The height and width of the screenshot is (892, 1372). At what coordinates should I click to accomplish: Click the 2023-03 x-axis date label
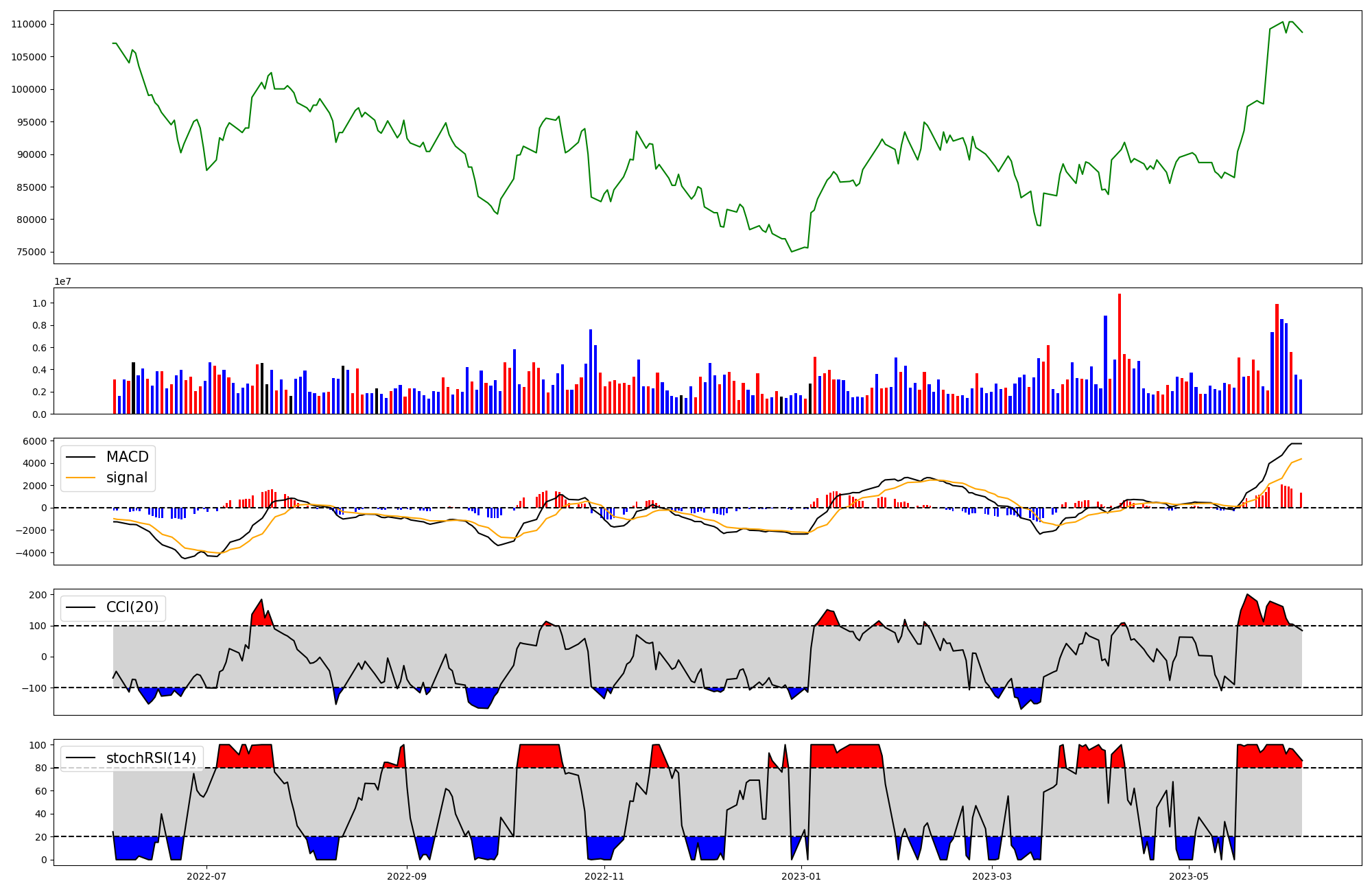tap(992, 876)
